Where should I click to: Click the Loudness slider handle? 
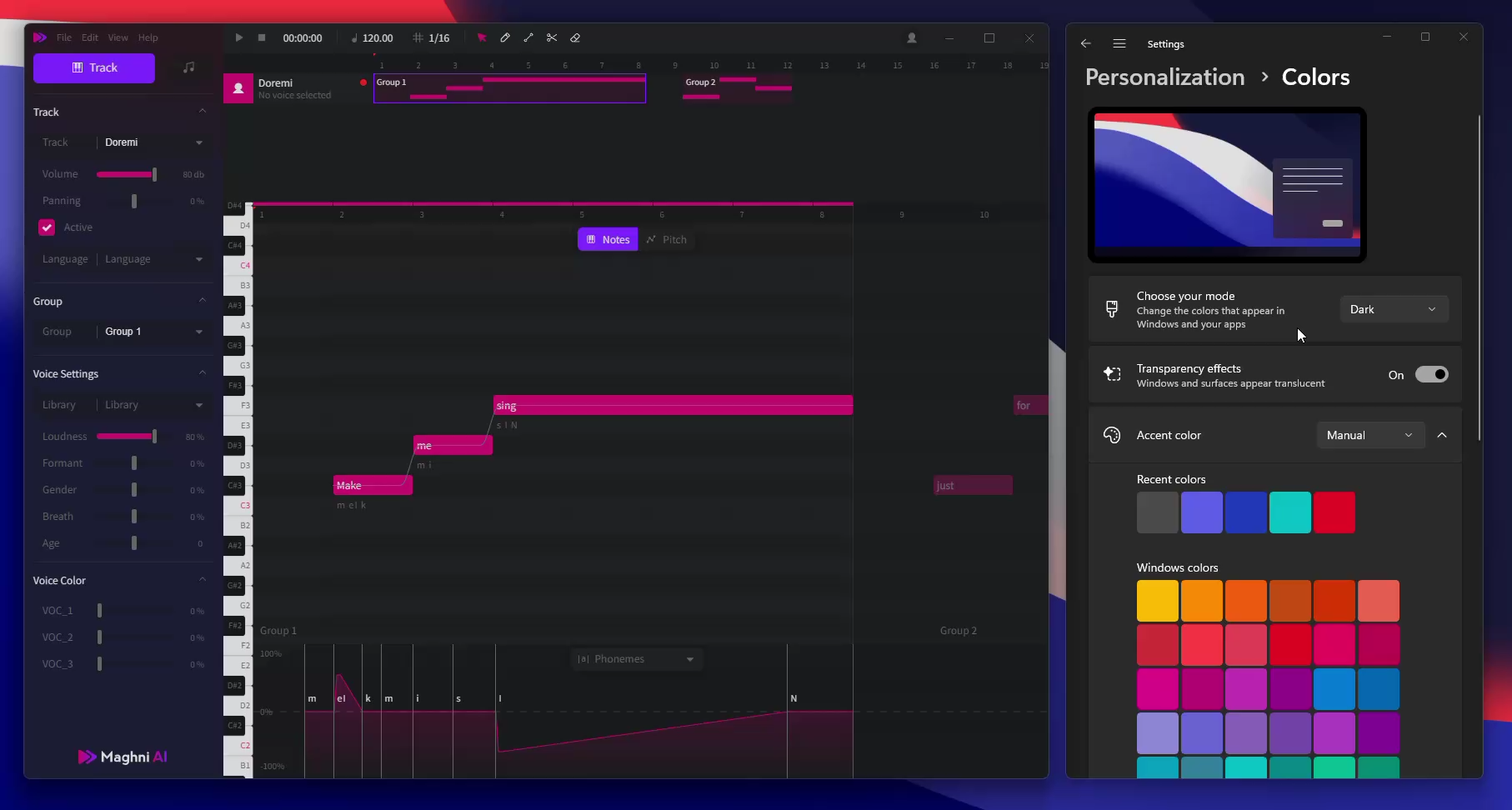coord(154,437)
